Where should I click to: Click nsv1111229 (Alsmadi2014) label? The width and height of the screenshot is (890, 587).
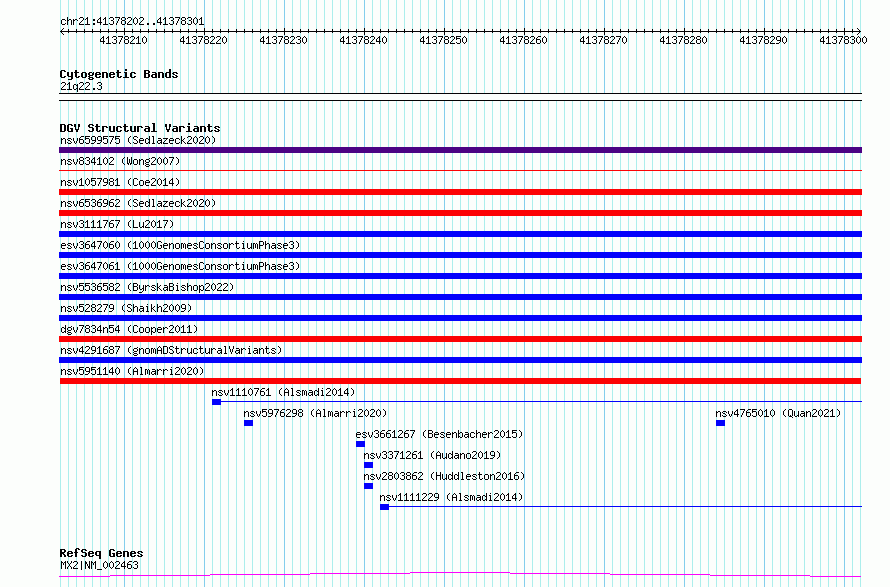tap(451, 497)
